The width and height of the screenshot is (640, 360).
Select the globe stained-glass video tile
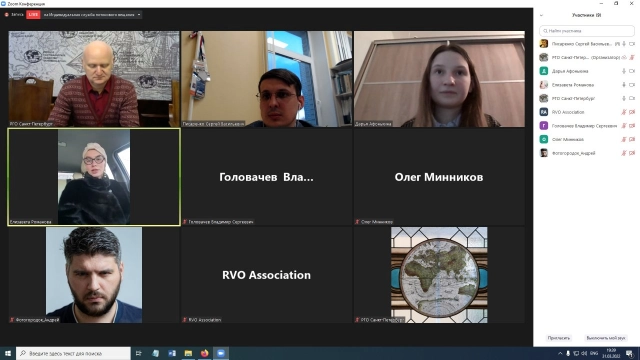(x=439, y=275)
